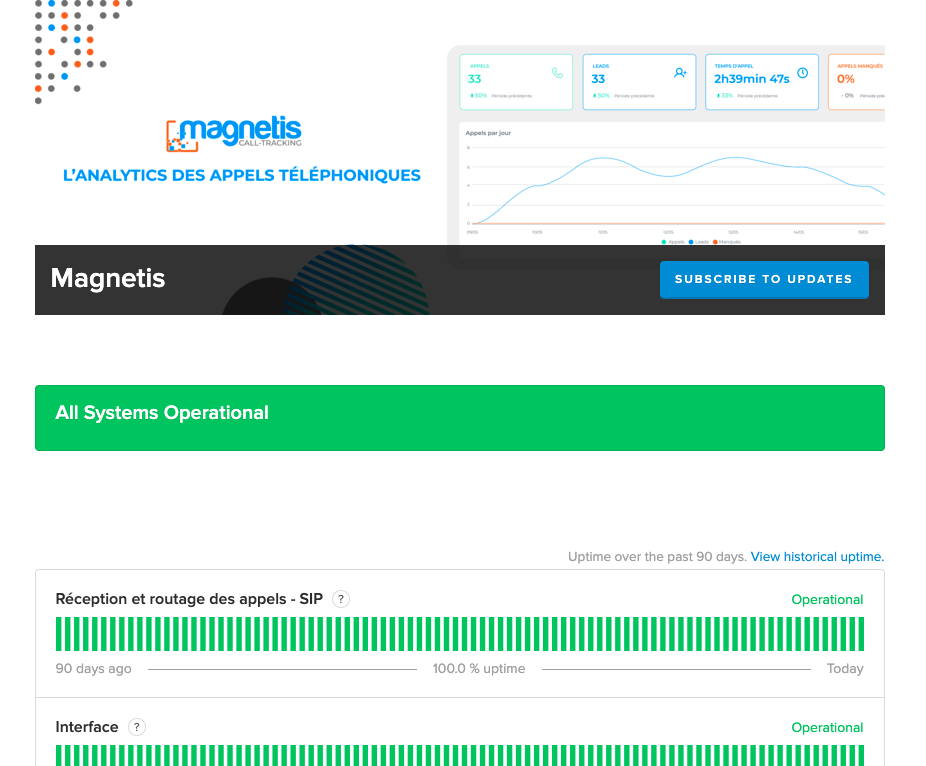Click the Operational status for SIP component
This screenshot has width=926, height=766.
pos(827,600)
